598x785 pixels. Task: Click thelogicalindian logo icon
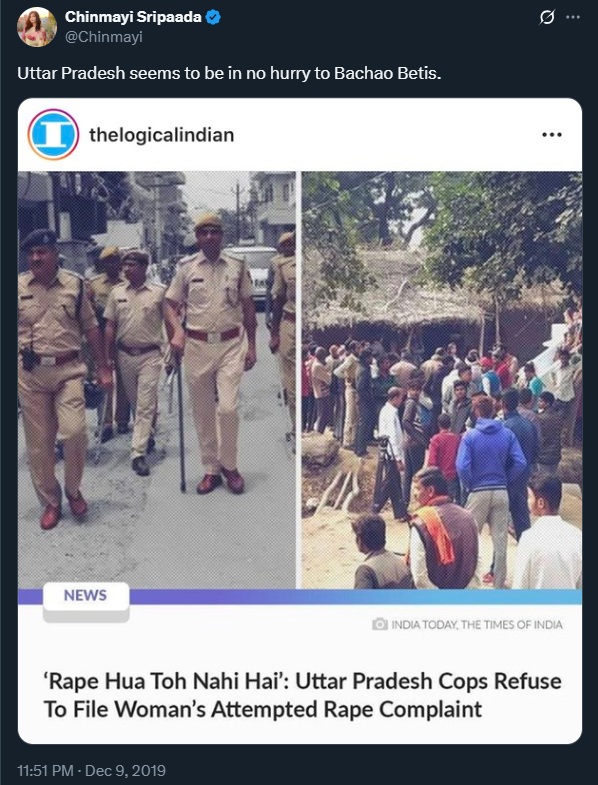[x=53, y=135]
